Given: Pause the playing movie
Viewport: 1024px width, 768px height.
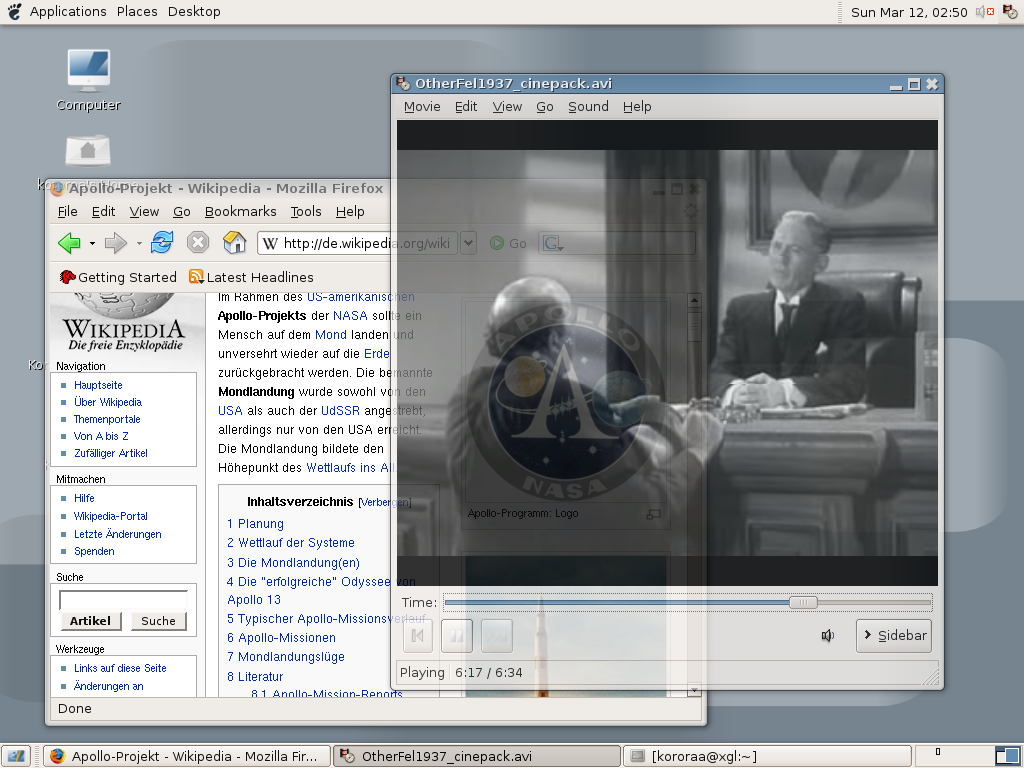Looking at the screenshot, I should click(x=457, y=635).
